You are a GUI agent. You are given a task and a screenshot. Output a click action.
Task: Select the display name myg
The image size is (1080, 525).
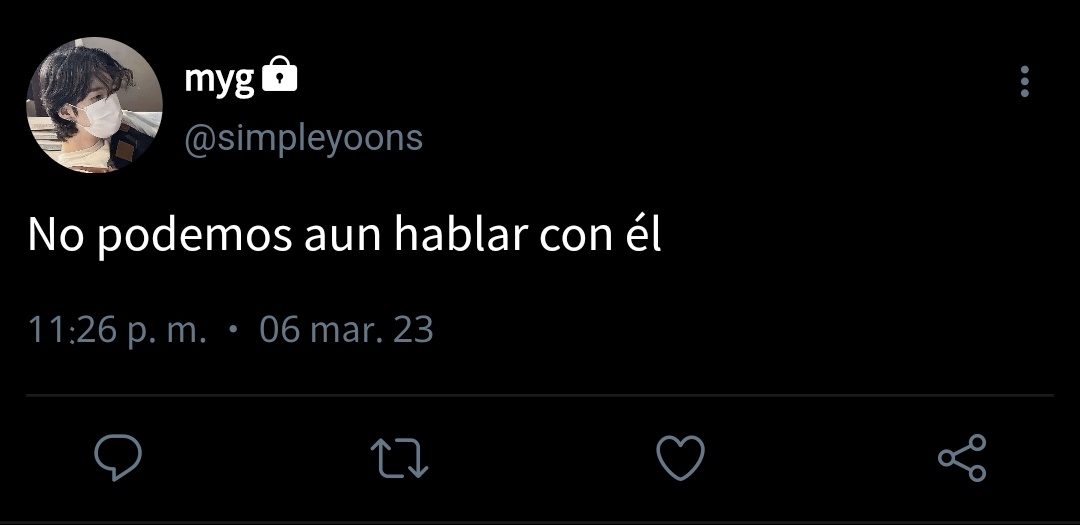(x=219, y=79)
